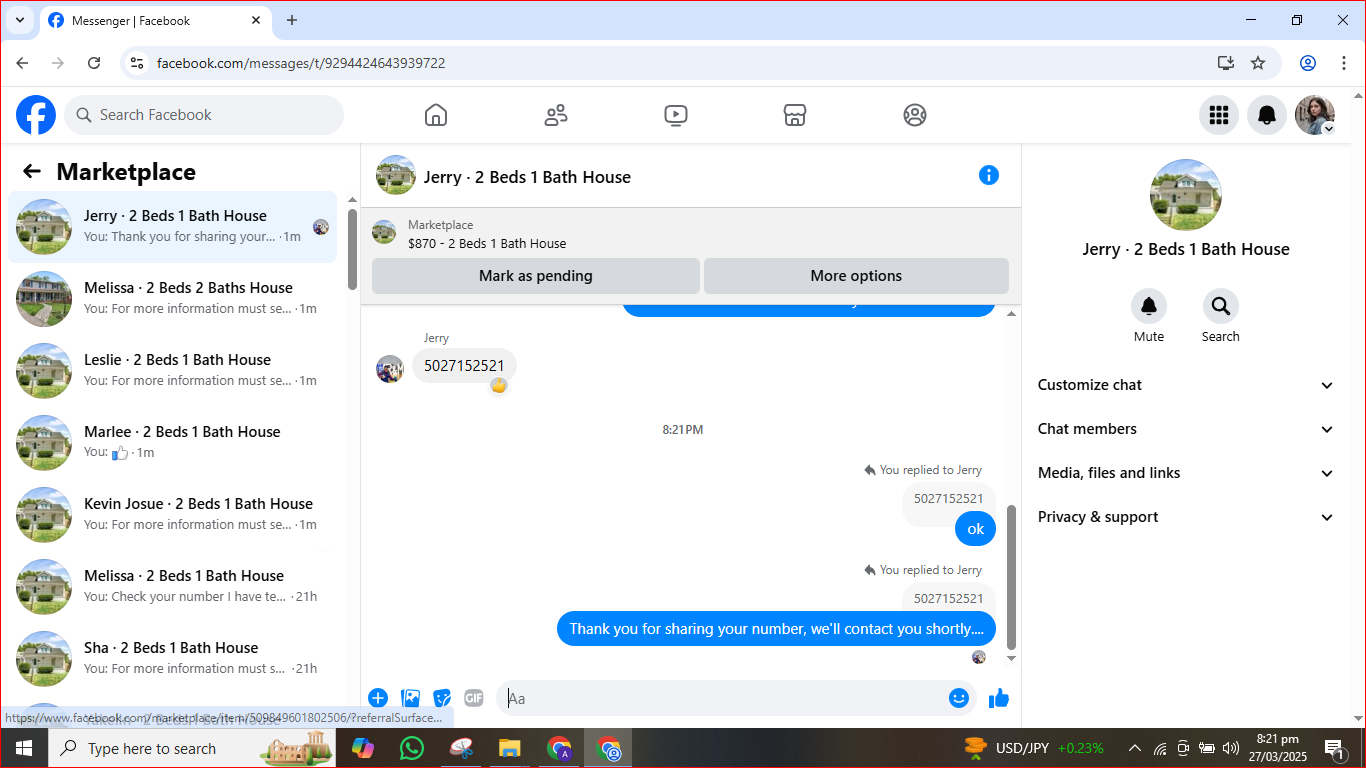Click the message thread vertical scrollbar

point(1011,577)
